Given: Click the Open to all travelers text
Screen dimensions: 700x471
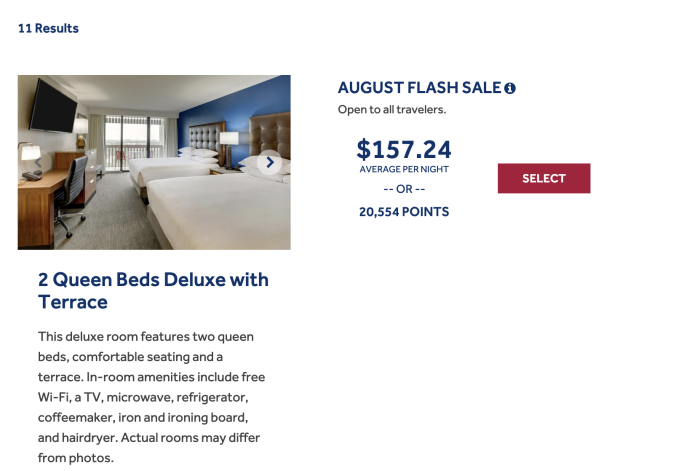Looking at the screenshot, I should pos(392,109).
